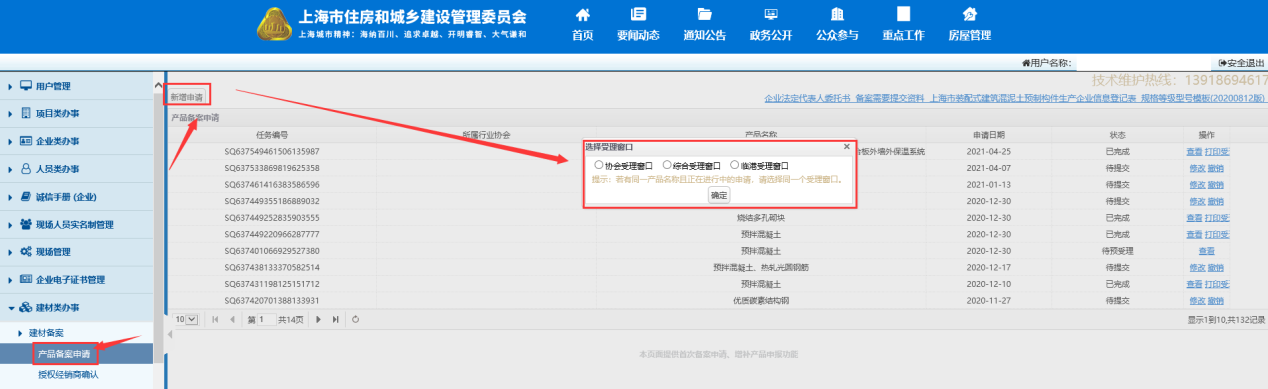Viewport: 1268px width, 389px height.
Task: Go to the first page of the grid
Action: pyautogui.click(x=215, y=319)
